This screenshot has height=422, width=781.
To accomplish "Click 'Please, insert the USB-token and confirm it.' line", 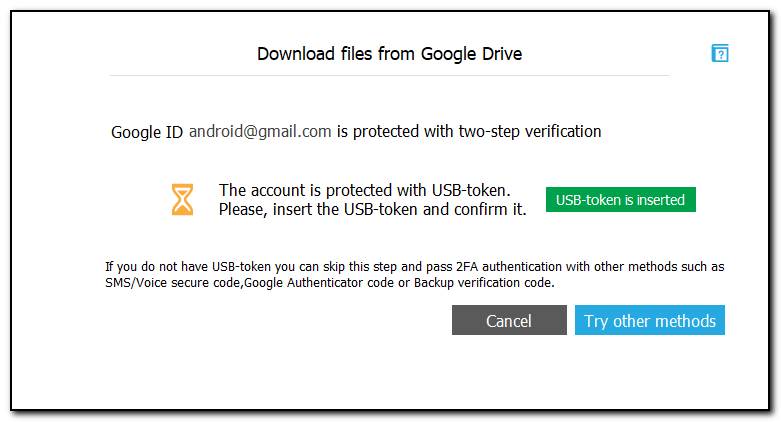I will coord(372,209).
